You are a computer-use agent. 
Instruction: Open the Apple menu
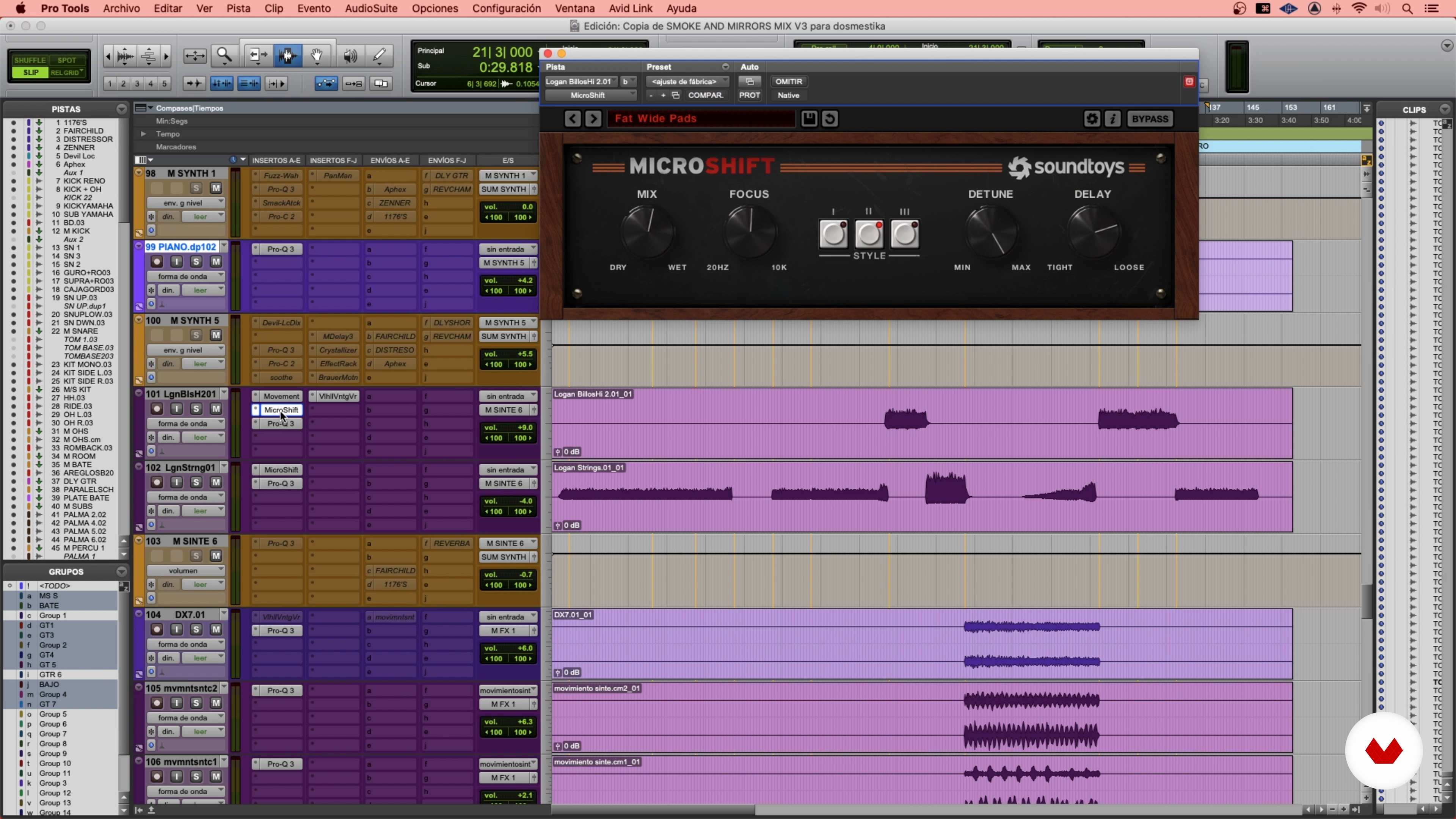20,8
